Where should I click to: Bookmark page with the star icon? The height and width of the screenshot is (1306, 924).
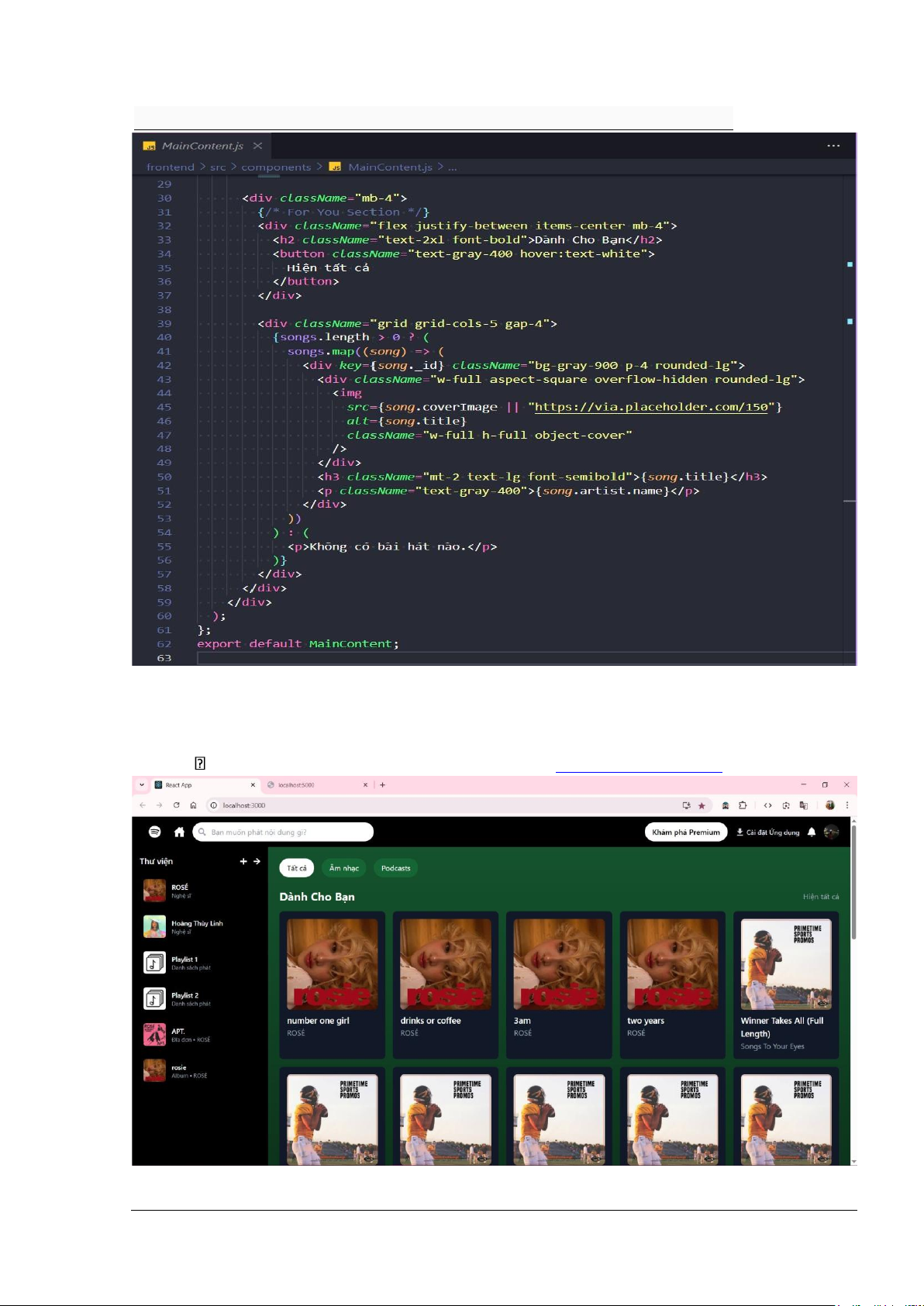click(702, 805)
